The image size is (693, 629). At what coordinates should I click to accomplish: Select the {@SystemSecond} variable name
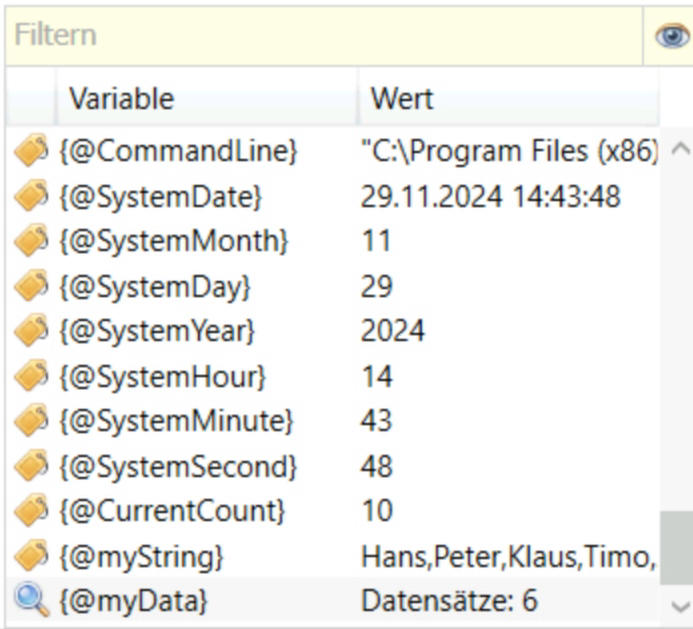point(178,466)
